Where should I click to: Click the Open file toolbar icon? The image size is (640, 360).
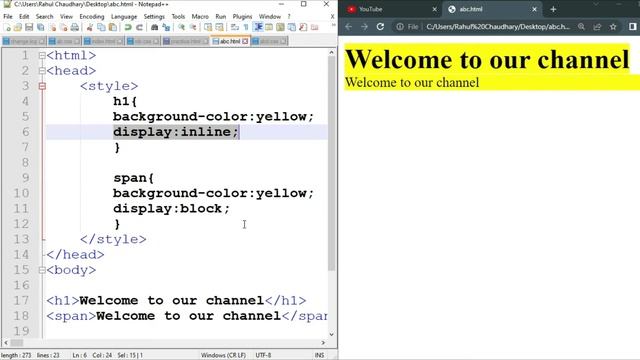coord(18,27)
